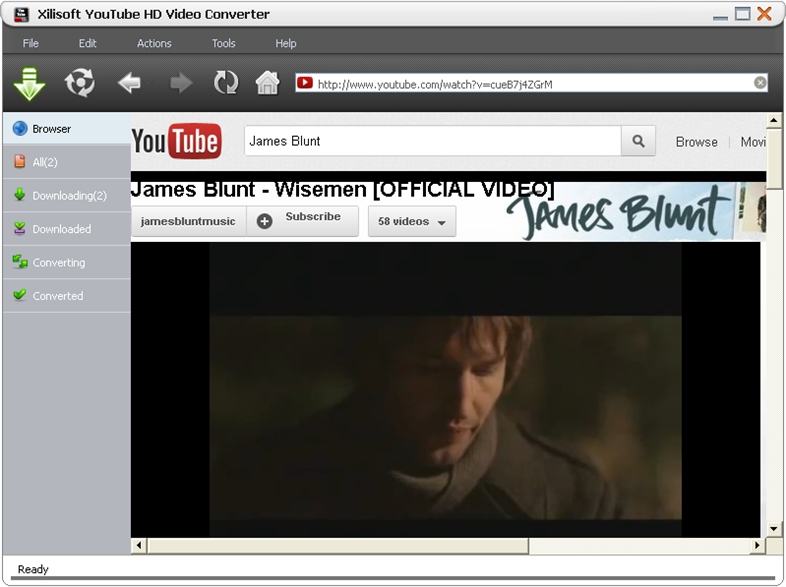Open the Actions menu
The width and height of the screenshot is (786, 587).
click(x=154, y=44)
